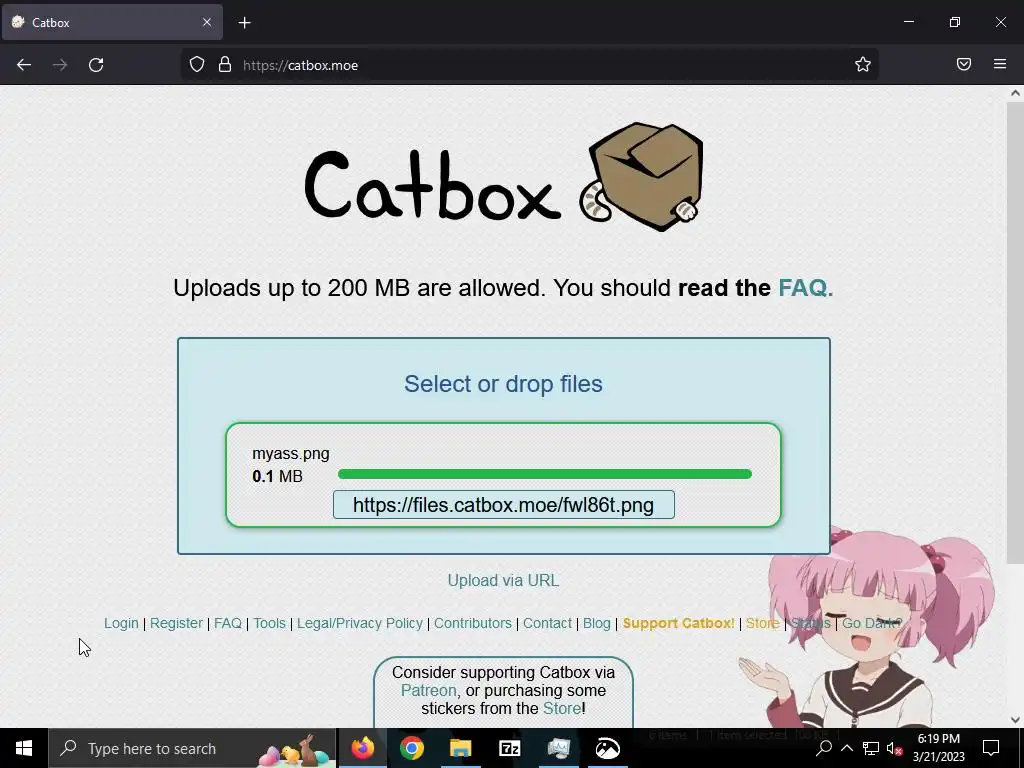Open a new browser tab
The image size is (1024, 768).
pos(244,23)
